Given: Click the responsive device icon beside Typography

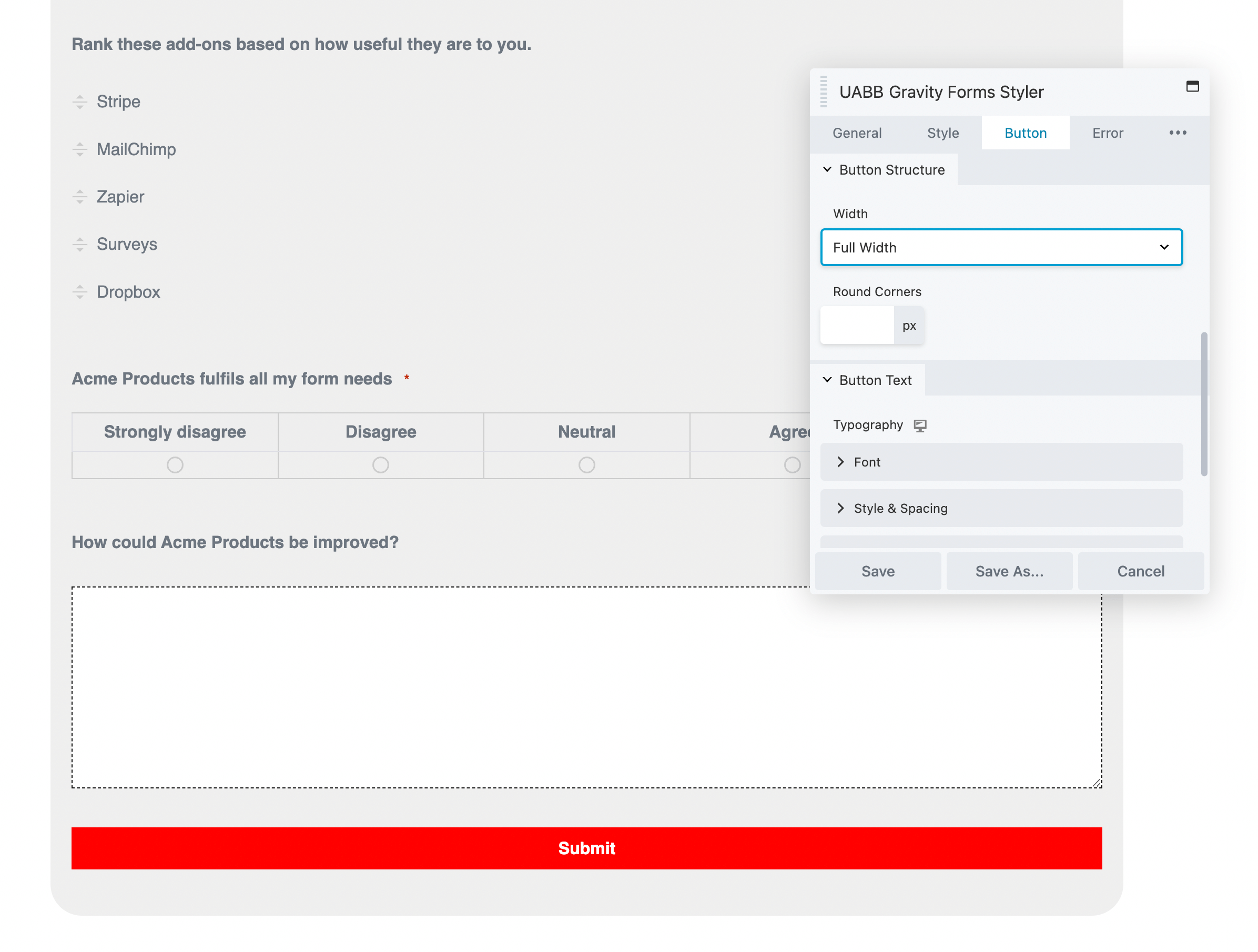Looking at the screenshot, I should coord(920,425).
